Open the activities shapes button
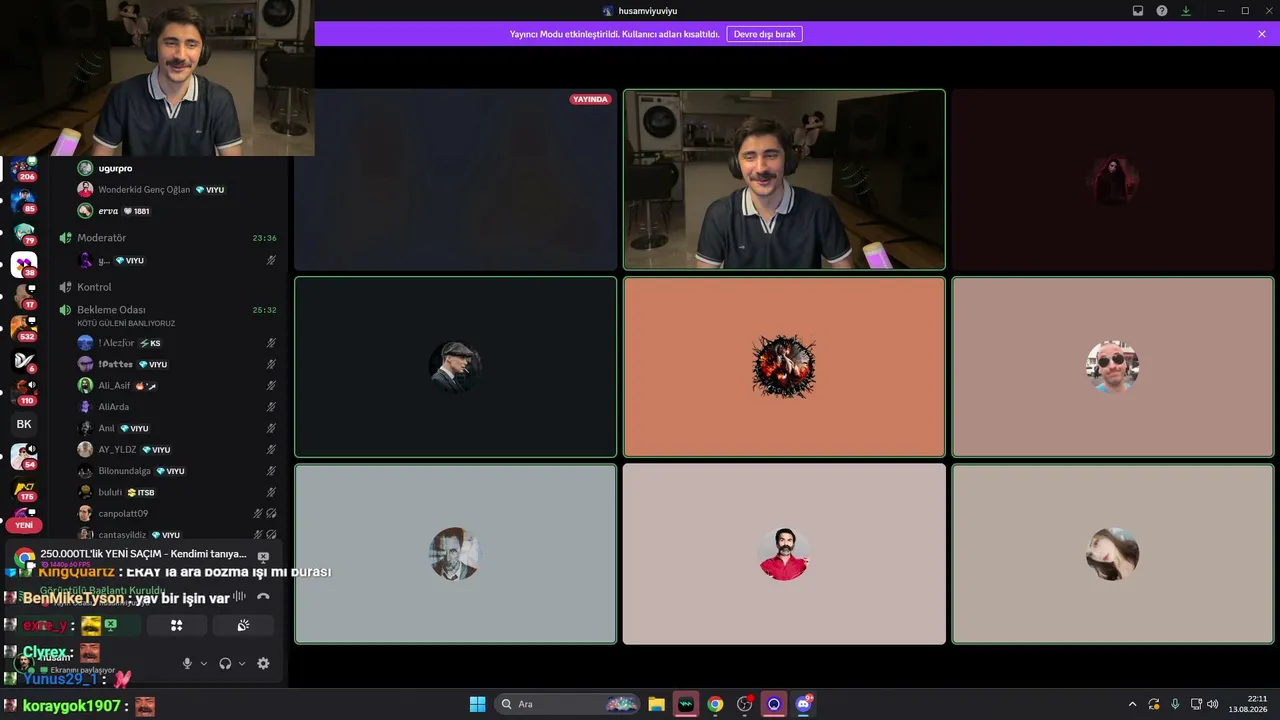 pyautogui.click(x=176, y=625)
